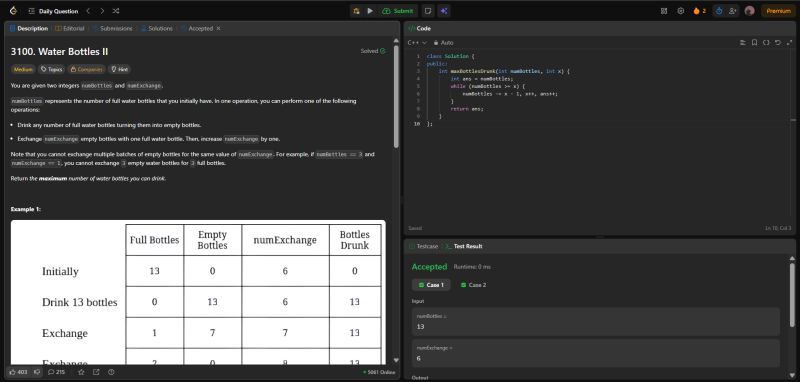Switch to the Solutions tab

pos(157,29)
